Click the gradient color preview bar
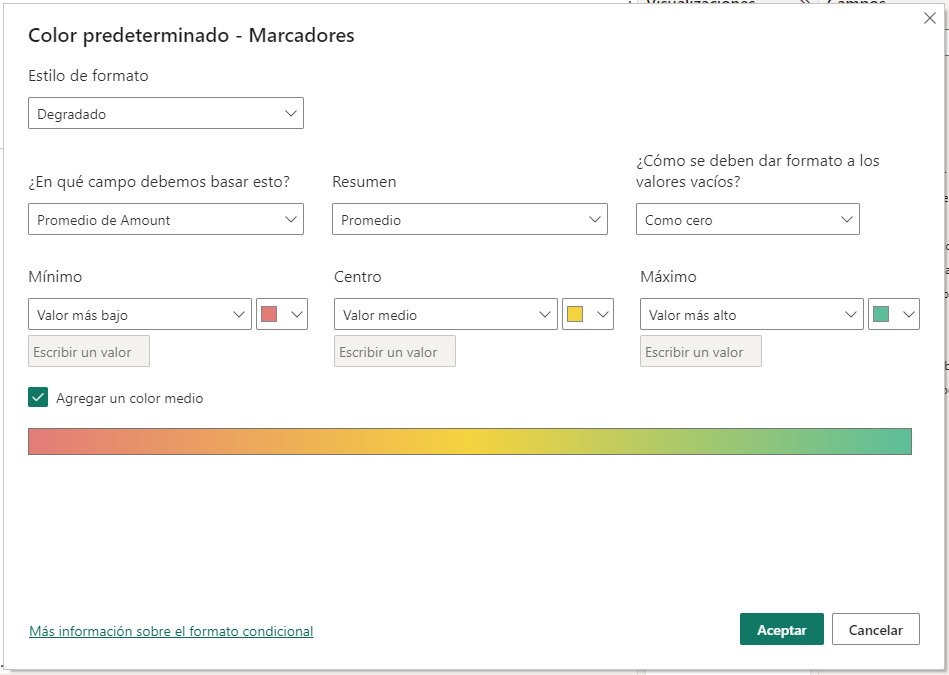This screenshot has height=675, width=949. (x=470, y=441)
